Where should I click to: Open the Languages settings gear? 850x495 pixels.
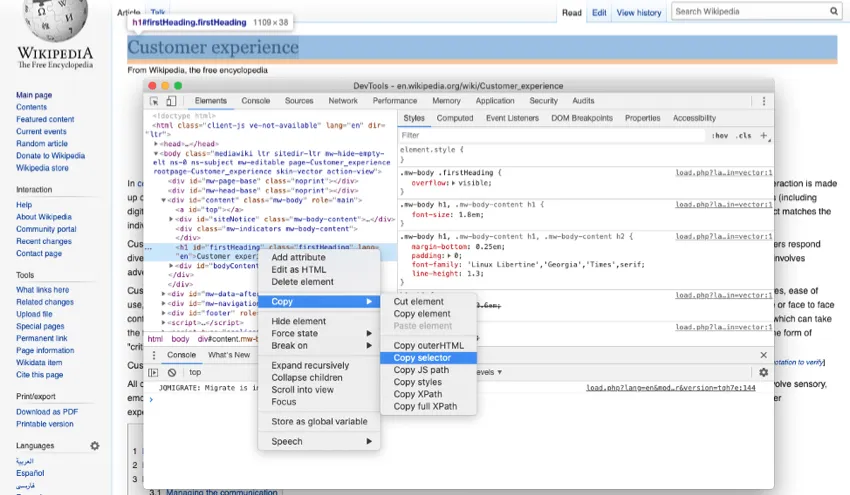(95, 446)
